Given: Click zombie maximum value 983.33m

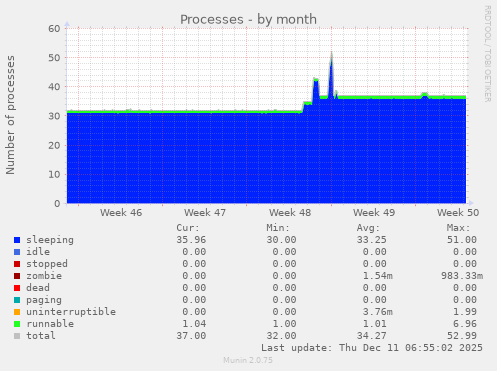Looking at the screenshot, I should click(462, 276).
